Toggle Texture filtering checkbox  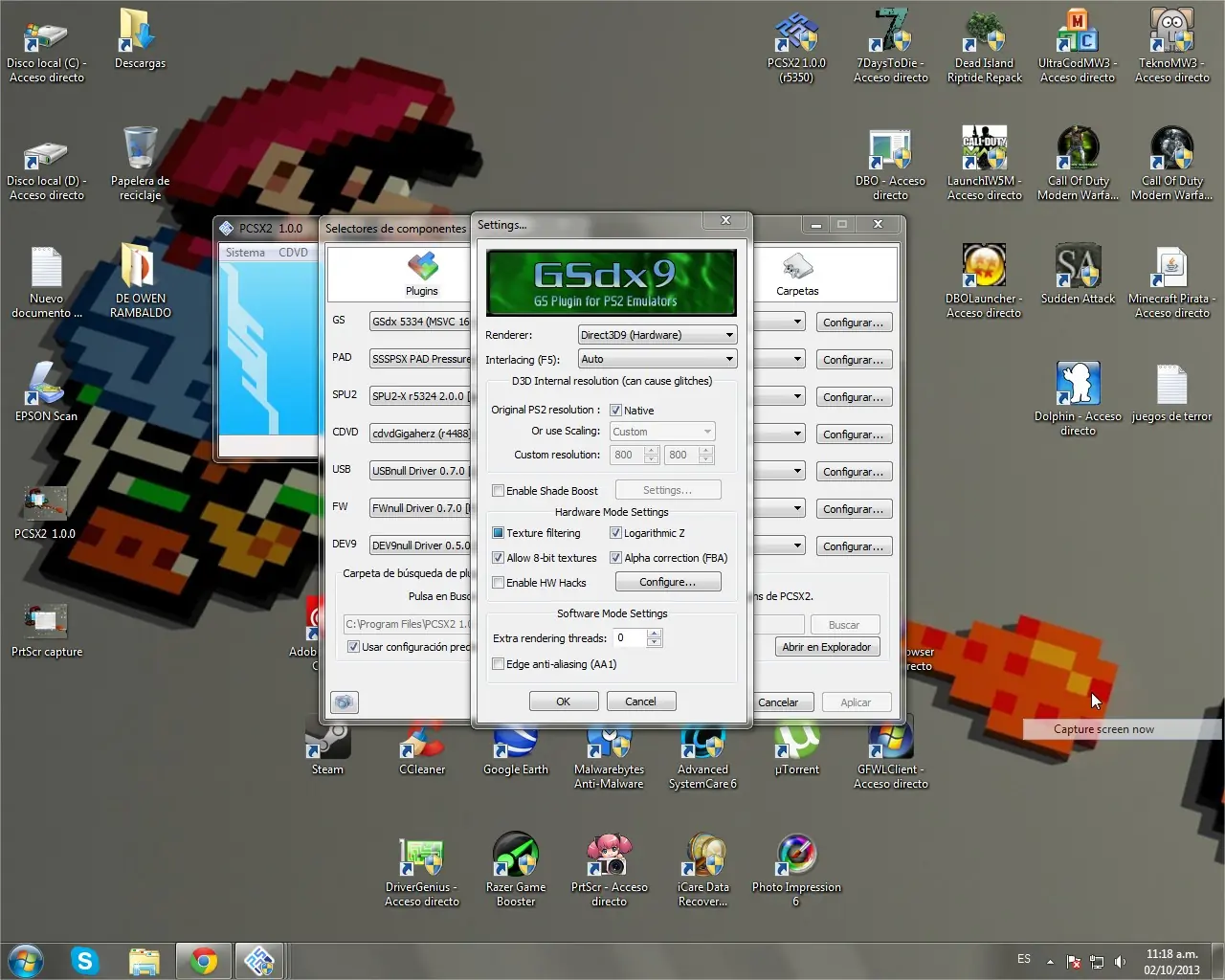pos(498,533)
